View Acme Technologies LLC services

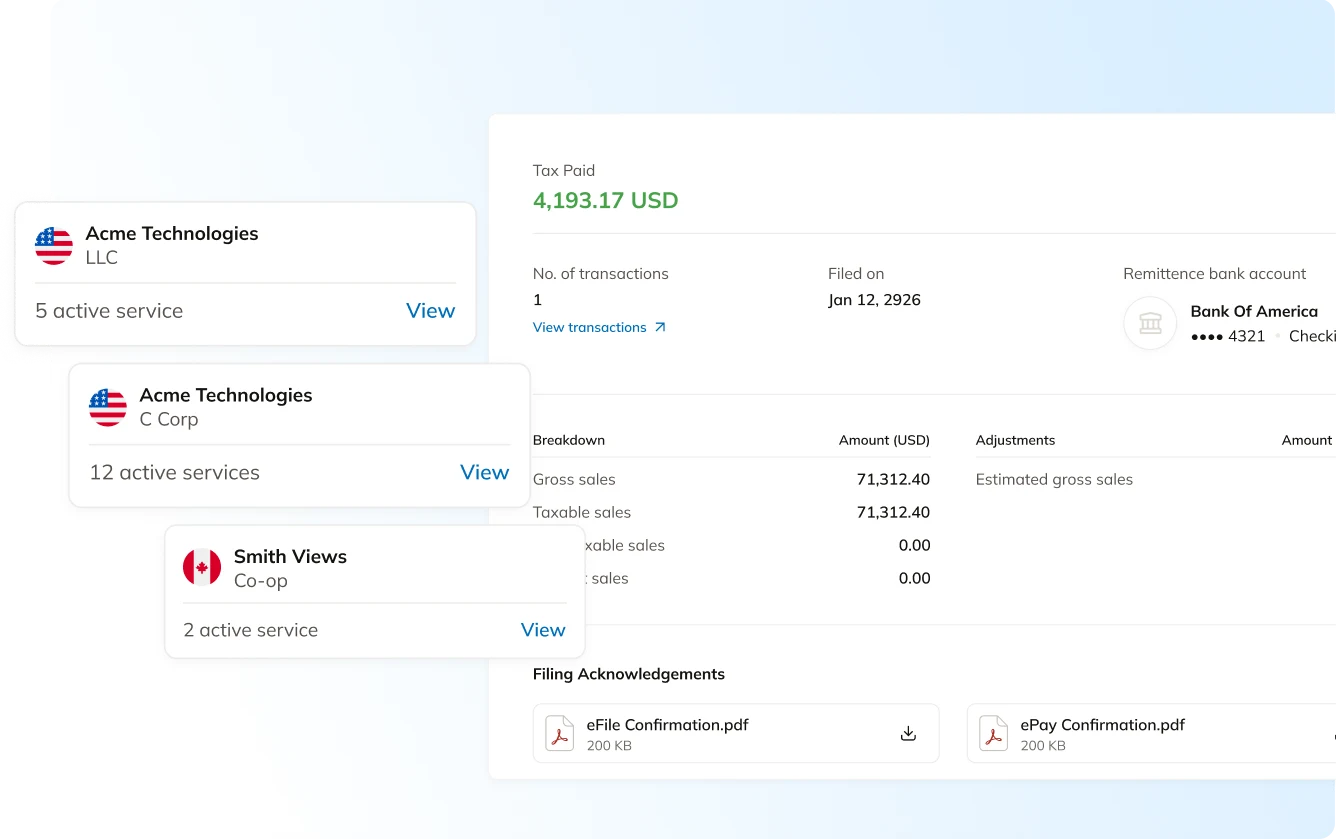coord(430,311)
